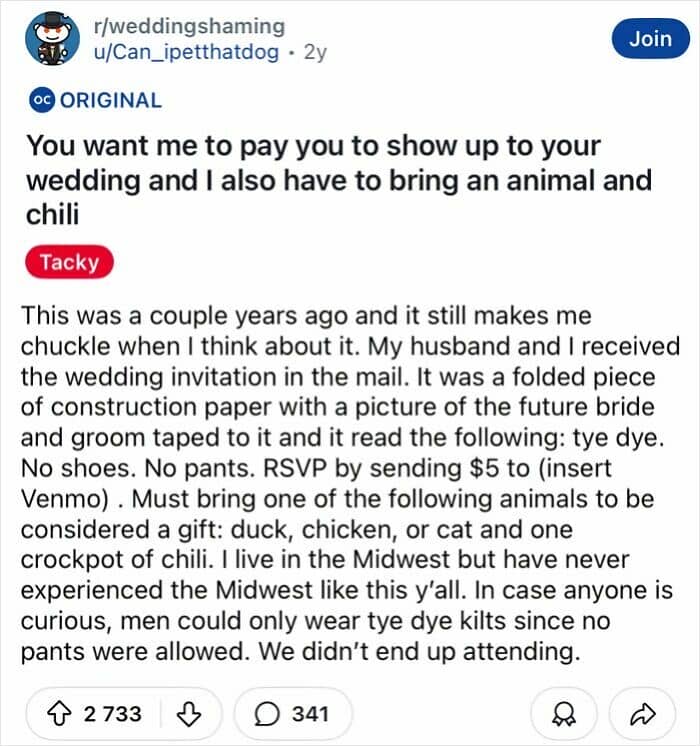Image resolution: width=700 pixels, height=746 pixels.
Task: Open post headline starting 'You want me'
Action: point(339,180)
